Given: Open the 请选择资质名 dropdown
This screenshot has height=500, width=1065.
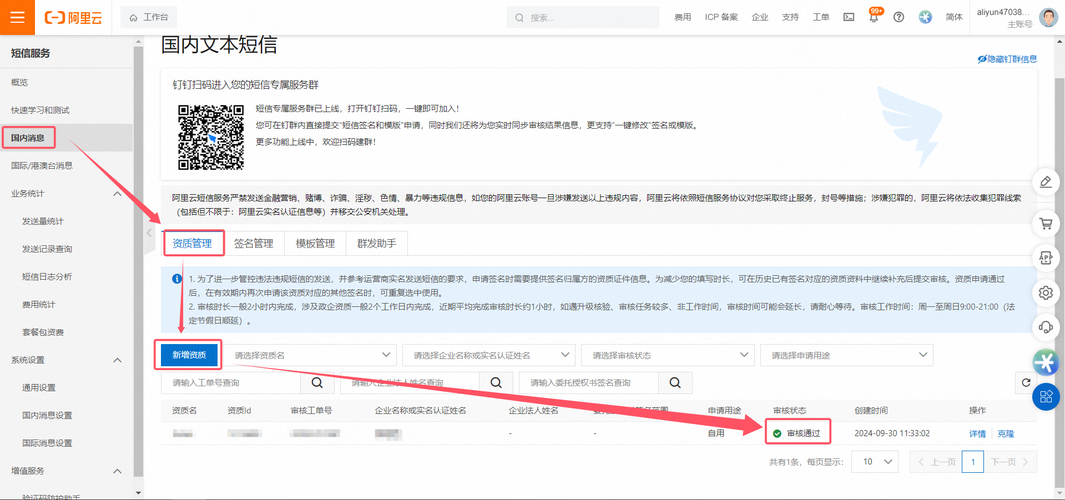Looking at the screenshot, I should click(310, 355).
